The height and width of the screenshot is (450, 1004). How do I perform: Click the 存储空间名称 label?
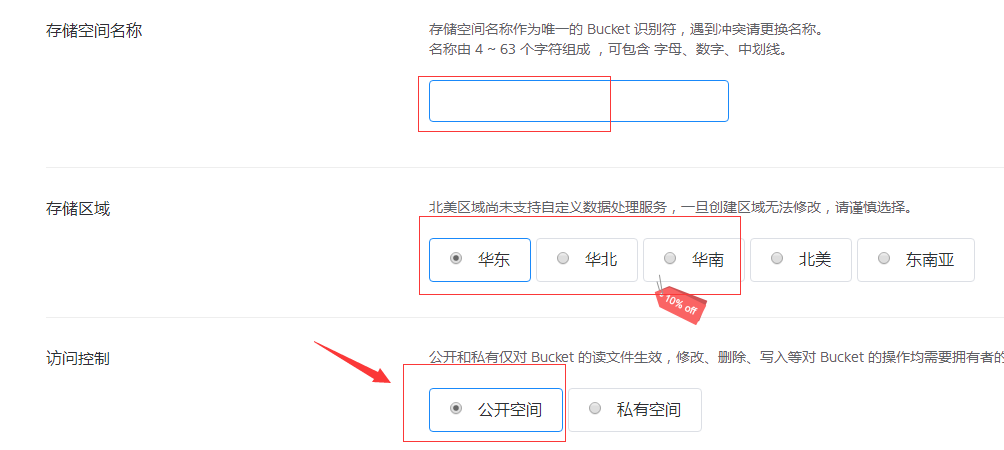coord(93,30)
